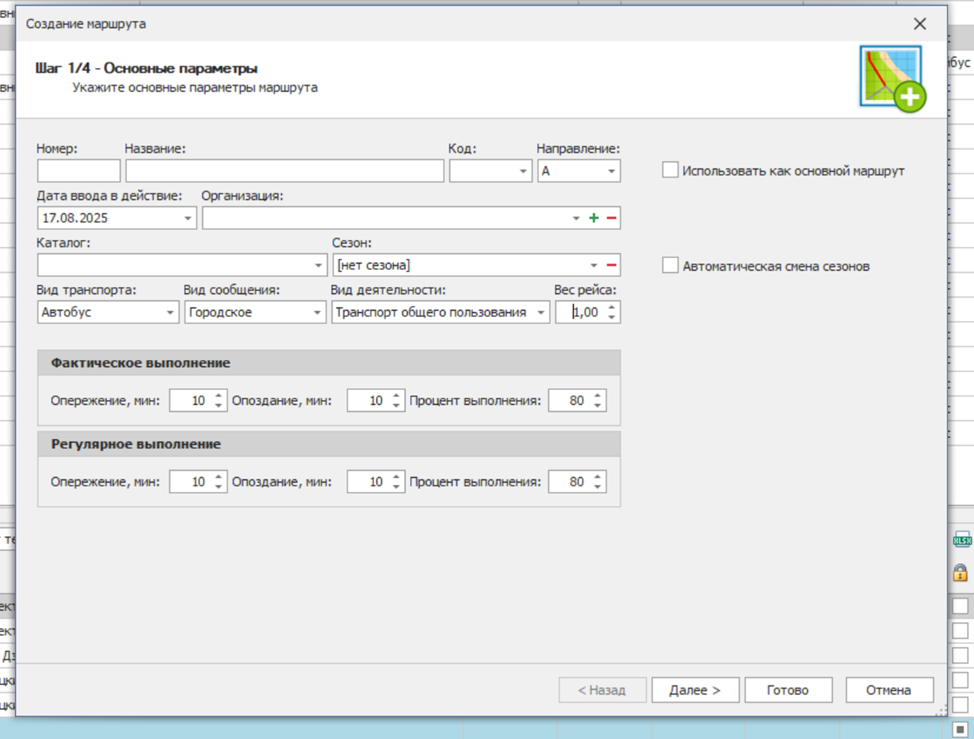Click into the Название text field
This screenshot has height=739, width=974.
[284, 171]
